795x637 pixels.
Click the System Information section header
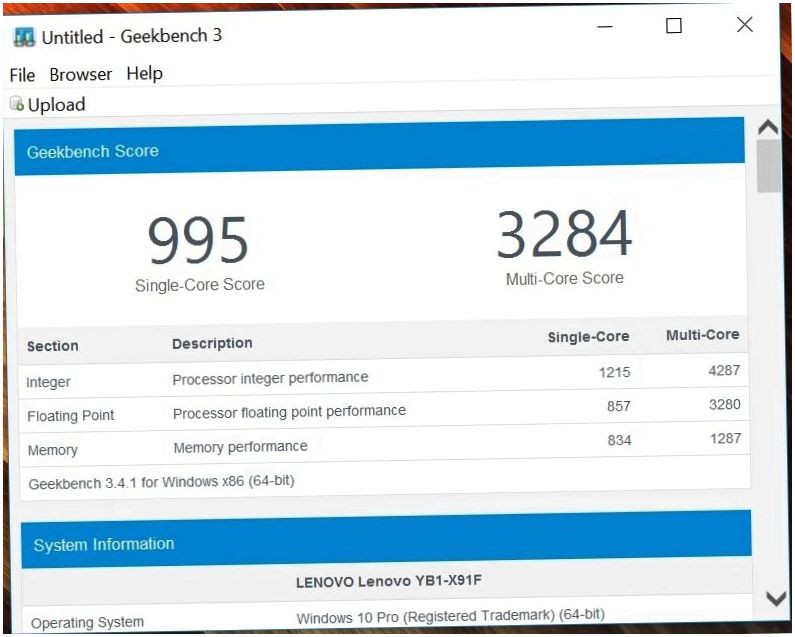coord(386,540)
